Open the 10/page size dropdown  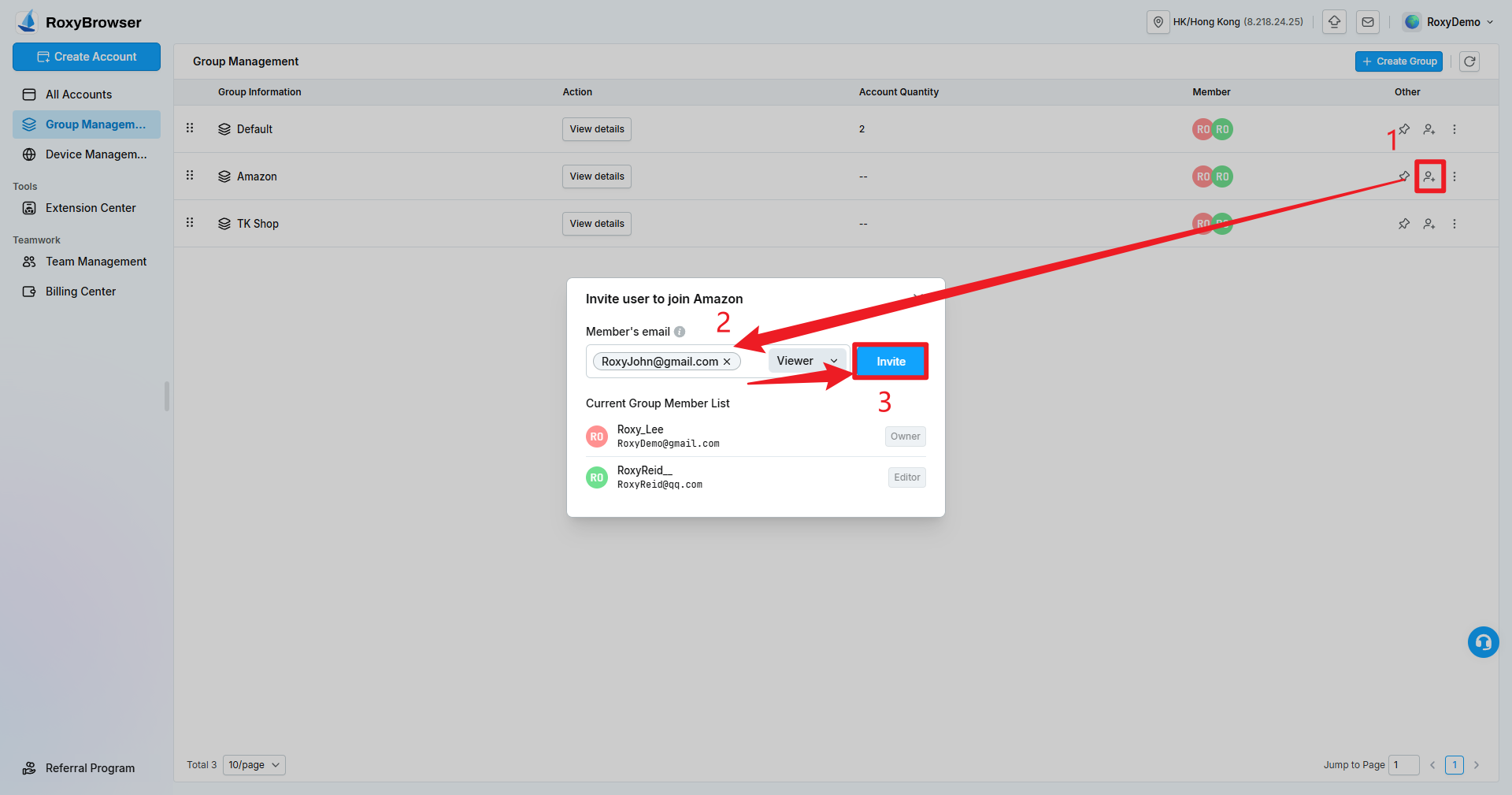coord(254,765)
